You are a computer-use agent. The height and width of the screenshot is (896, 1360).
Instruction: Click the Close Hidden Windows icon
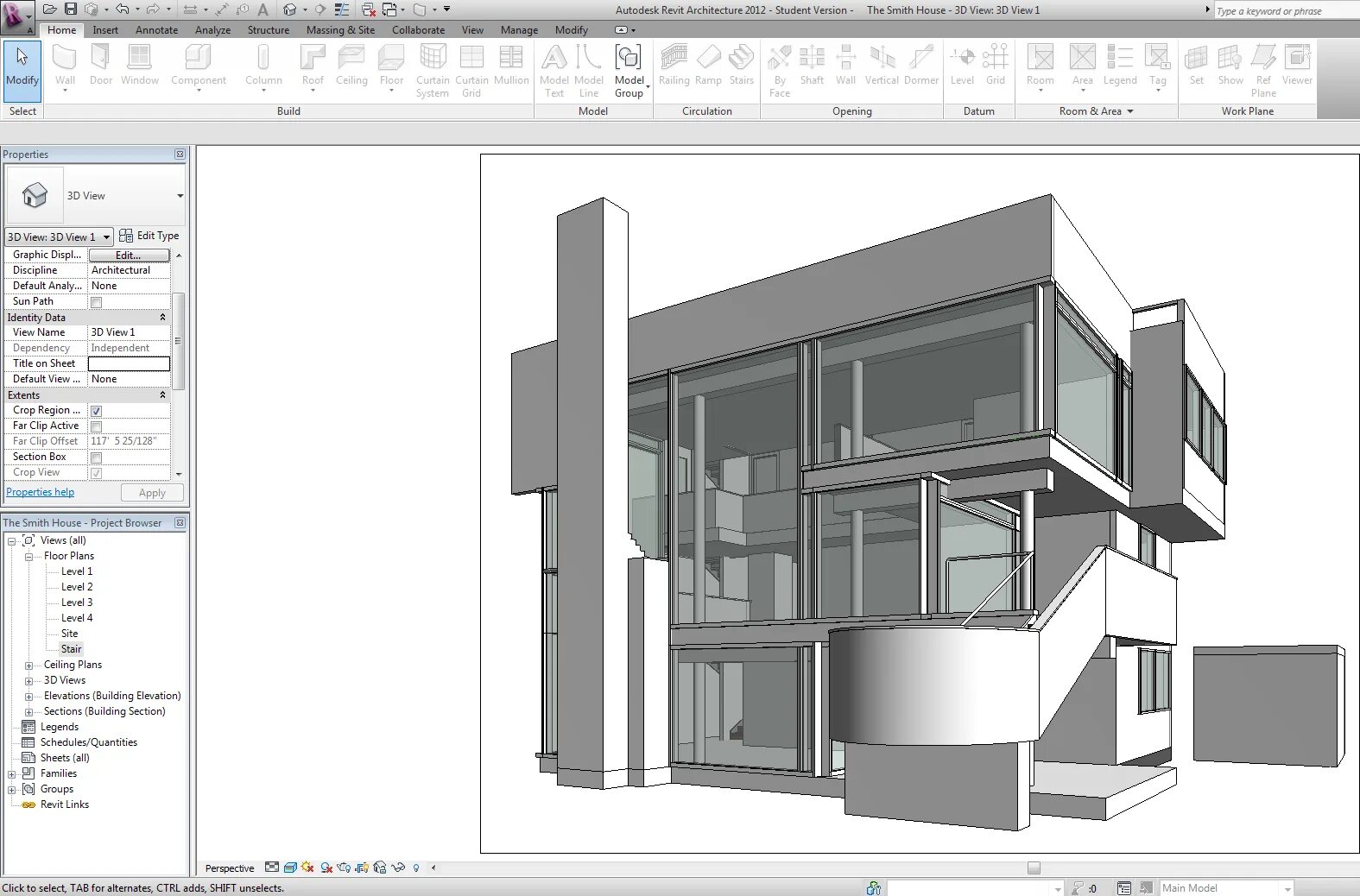point(369,9)
